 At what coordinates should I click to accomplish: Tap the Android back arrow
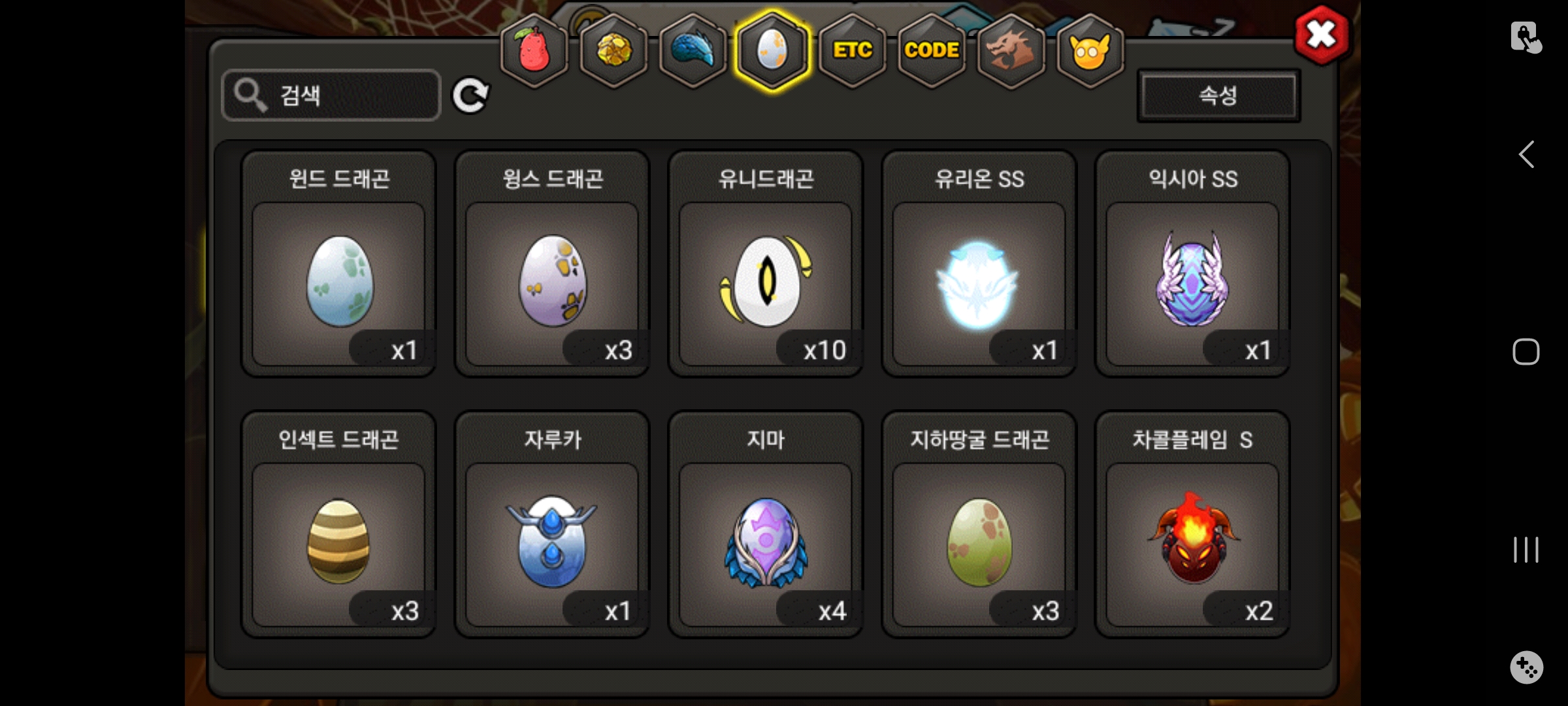[x=1526, y=155]
